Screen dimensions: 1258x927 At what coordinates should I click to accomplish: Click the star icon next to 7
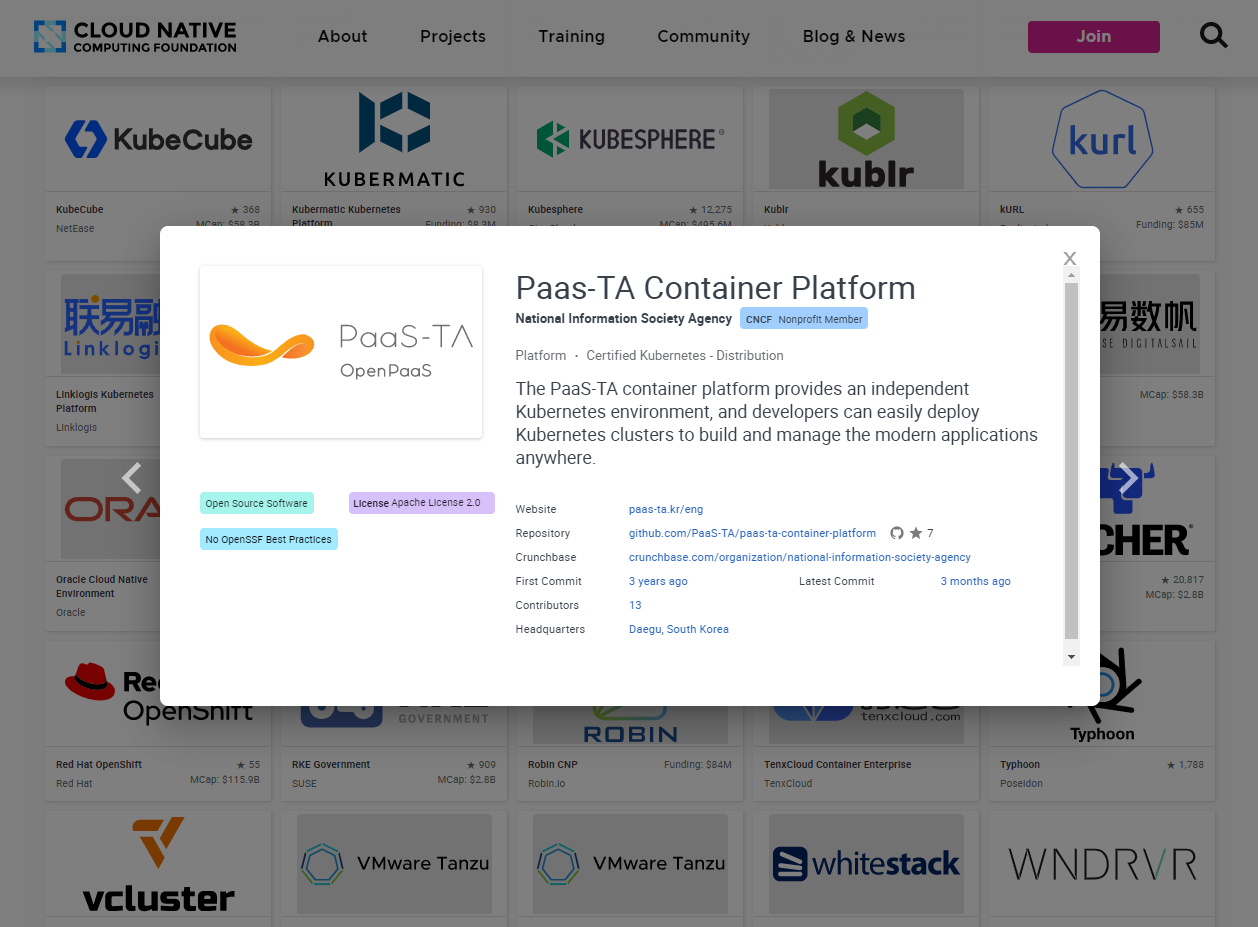915,534
